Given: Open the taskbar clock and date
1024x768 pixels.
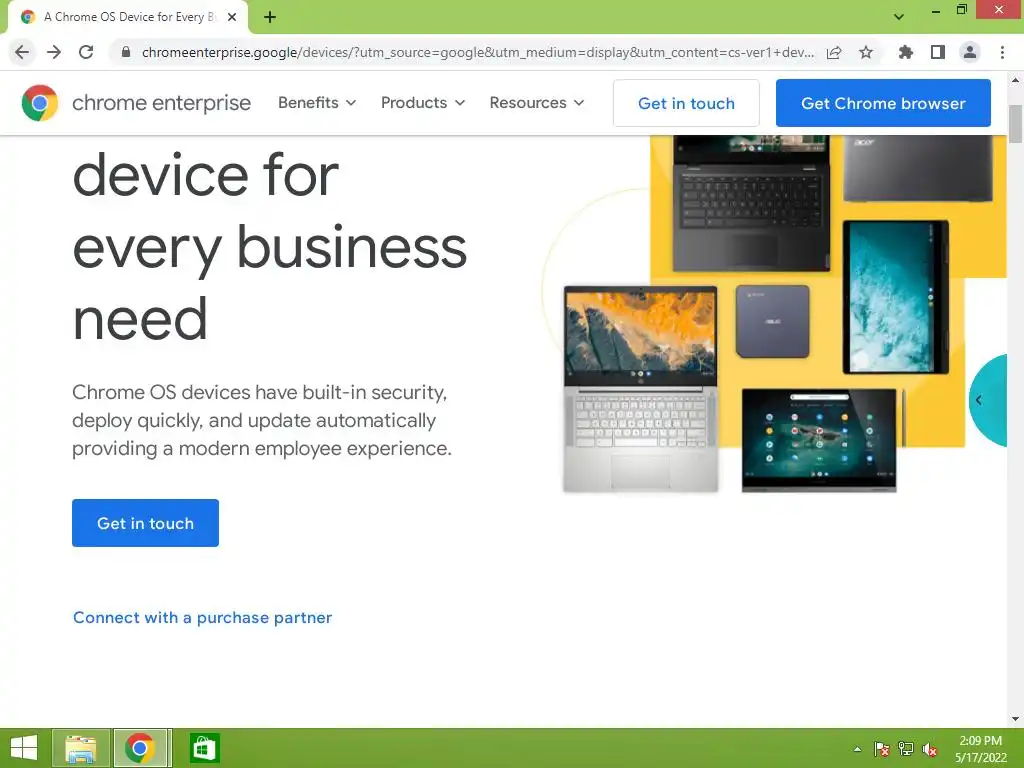Looking at the screenshot, I should [x=980, y=749].
